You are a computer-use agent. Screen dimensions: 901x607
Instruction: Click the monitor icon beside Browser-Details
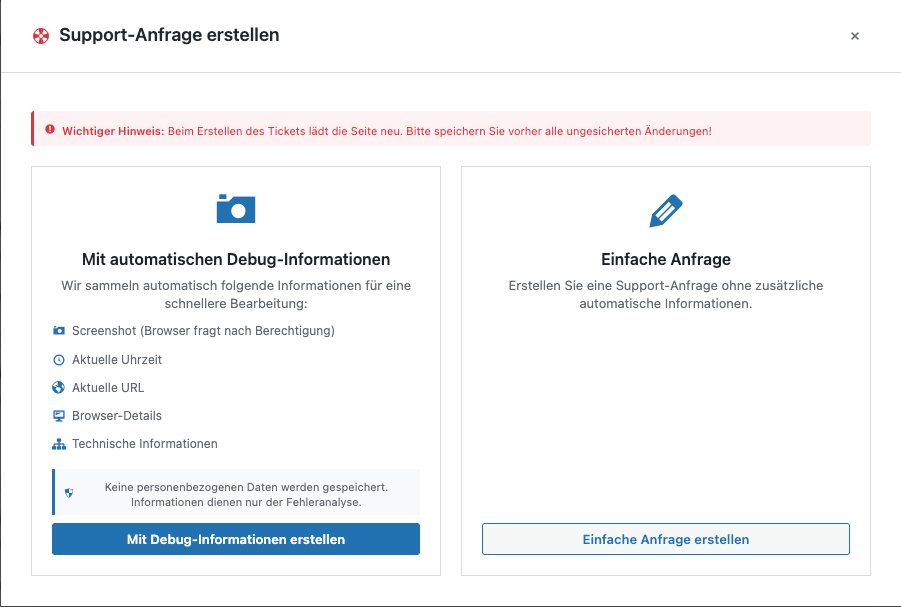tap(59, 415)
